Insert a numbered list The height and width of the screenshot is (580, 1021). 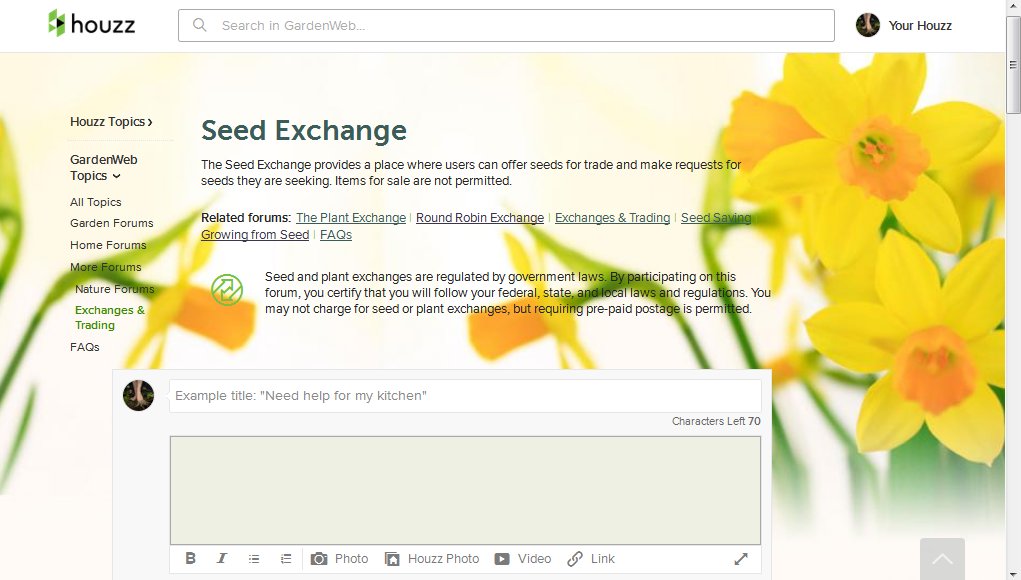click(286, 559)
